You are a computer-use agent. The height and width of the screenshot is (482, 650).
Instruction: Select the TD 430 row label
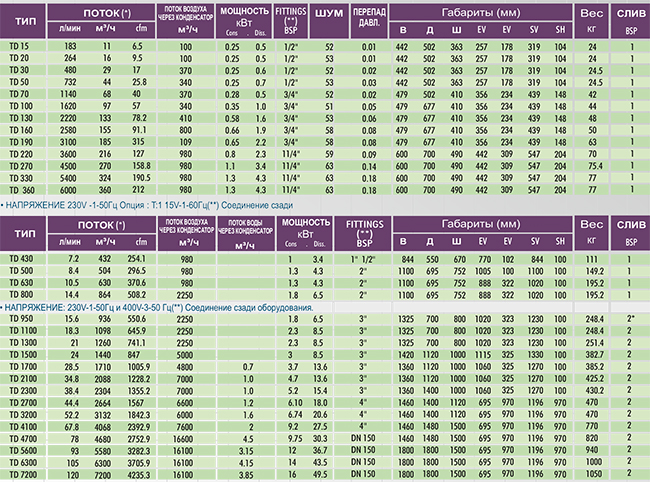click(x=20, y=259)
